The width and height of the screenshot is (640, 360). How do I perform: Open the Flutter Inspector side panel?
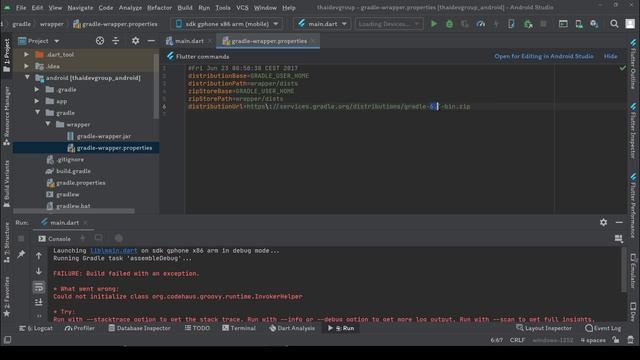633,131
